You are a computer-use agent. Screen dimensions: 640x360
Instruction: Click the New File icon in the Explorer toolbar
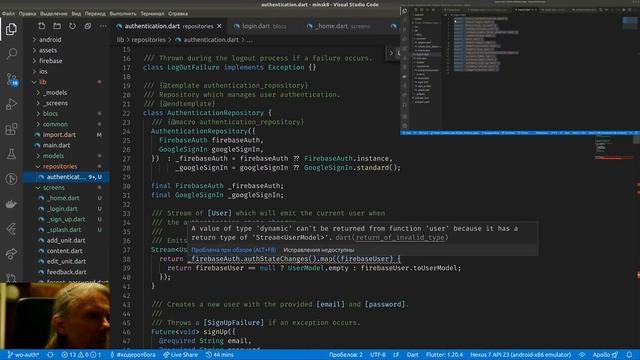tap(42, 26)
